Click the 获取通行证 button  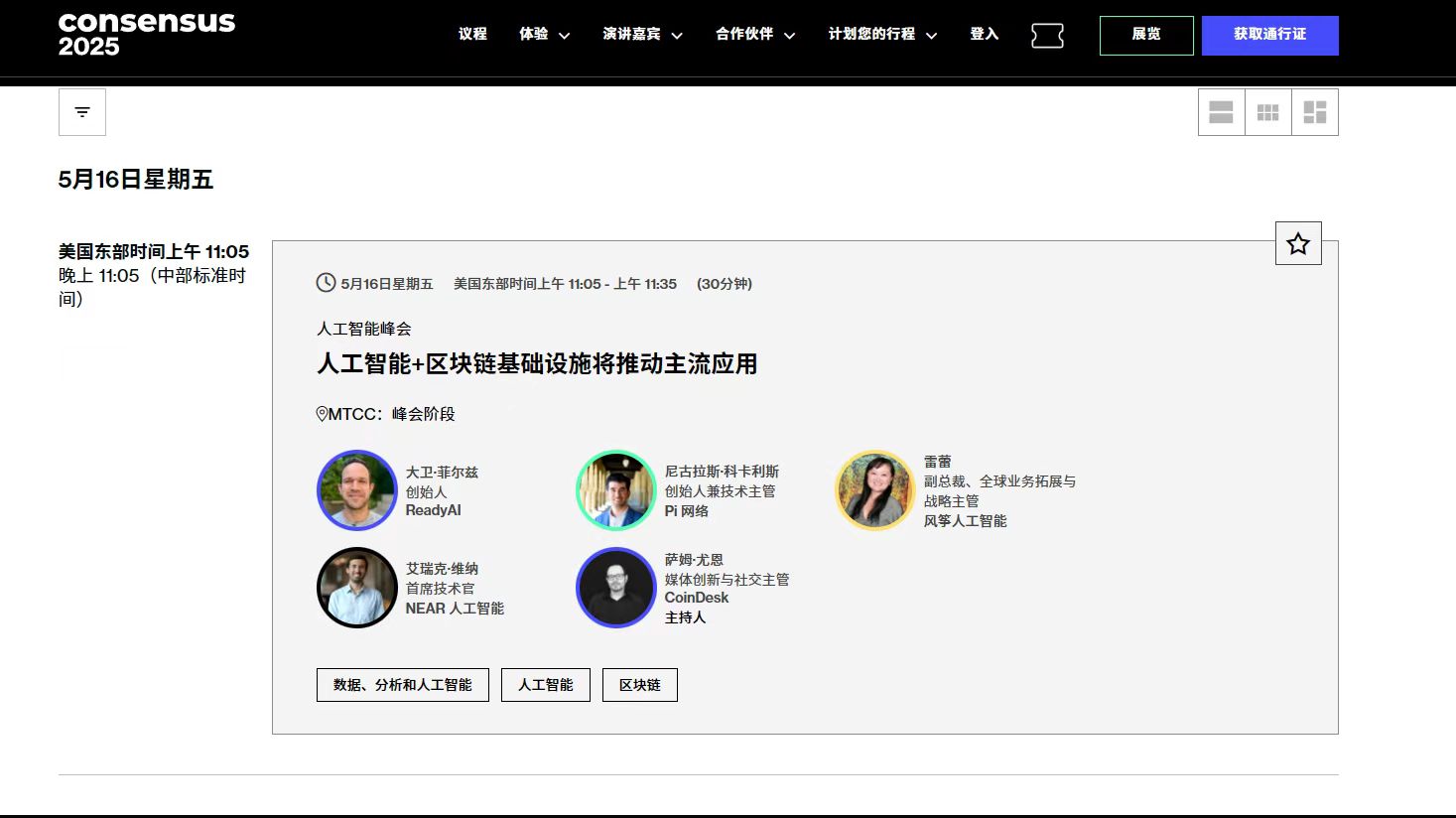(1270, 36)
